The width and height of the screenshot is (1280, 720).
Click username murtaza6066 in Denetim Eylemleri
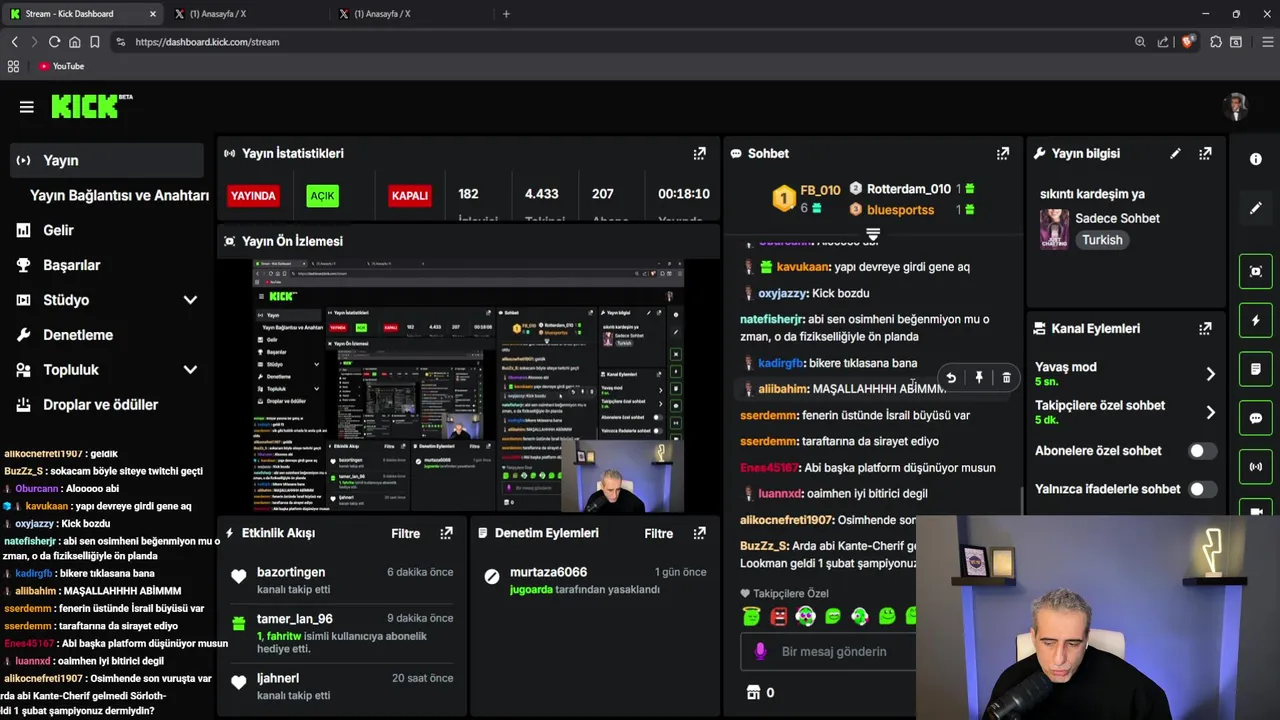pos(548,572)
